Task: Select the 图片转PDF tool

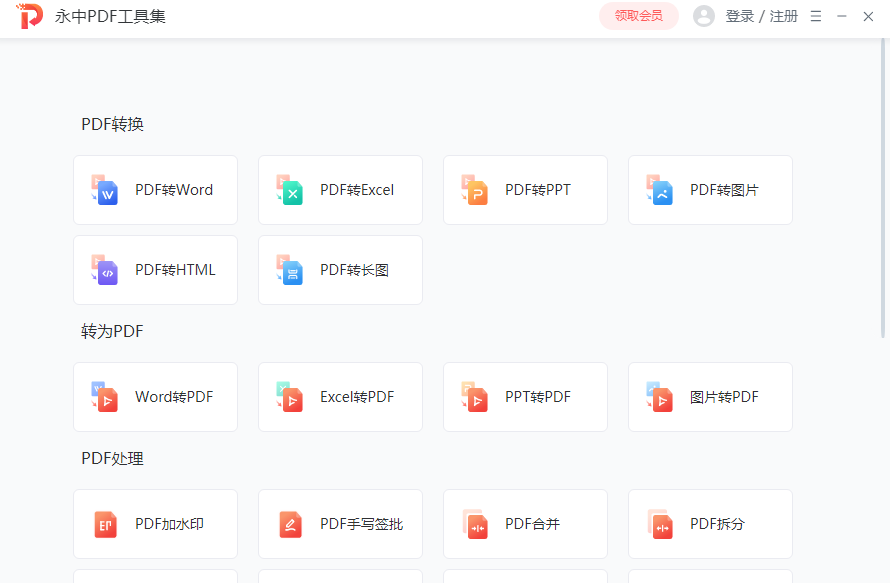Action: point(711,397)
